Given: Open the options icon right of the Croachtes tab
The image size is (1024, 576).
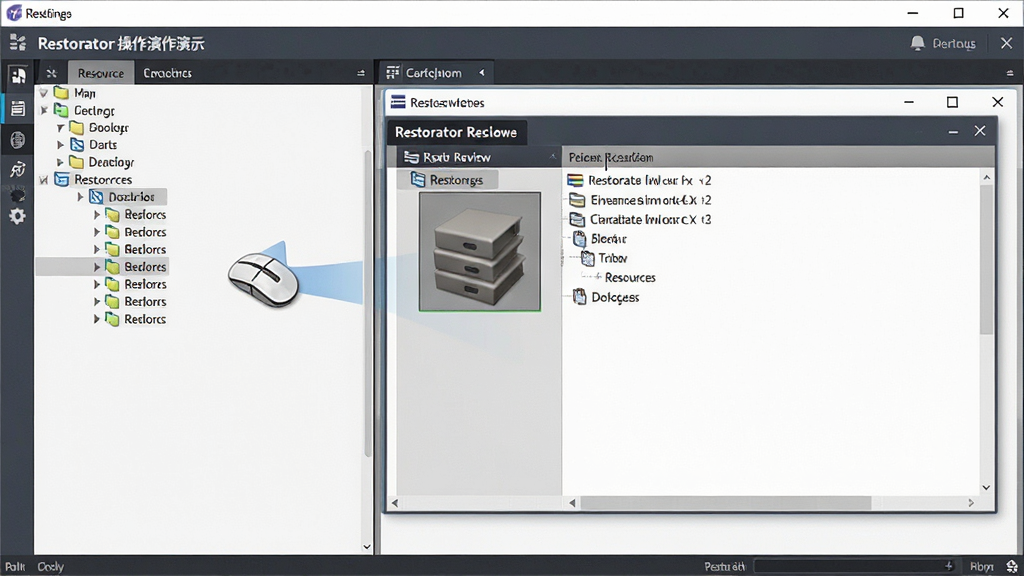Looking at the screenshot, I should 361,73.
